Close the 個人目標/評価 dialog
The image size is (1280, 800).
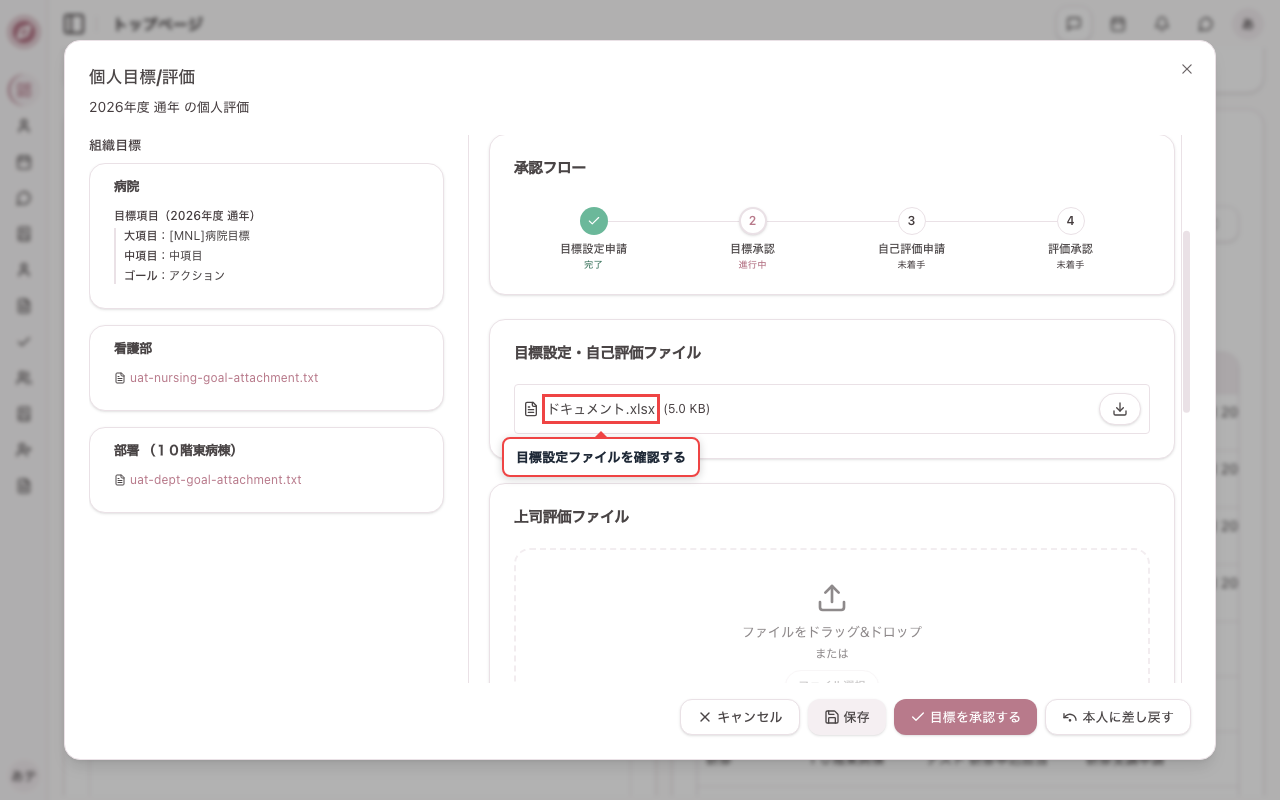tap(1187, 69)
